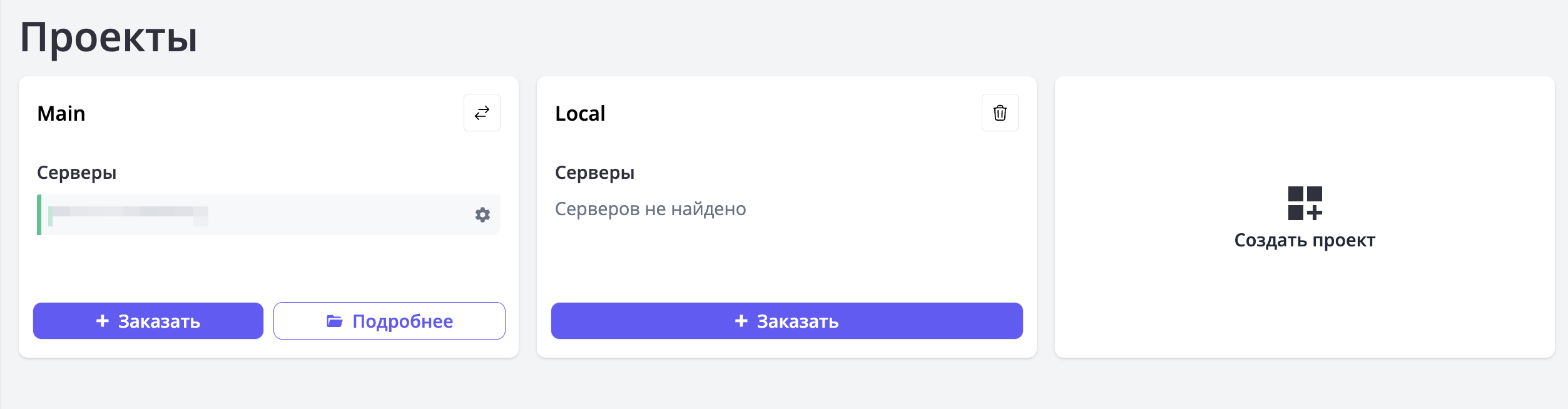Image resolution: width=1568 pixels, height=409 pixels.
Task: Click the swap arrows icon on Main project
Action: [482, 113]
